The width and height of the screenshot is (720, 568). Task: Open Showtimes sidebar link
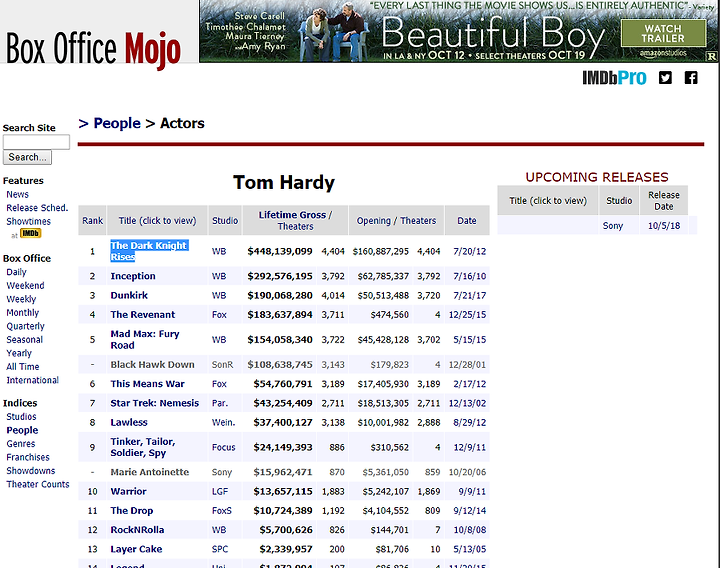(28, 221)
